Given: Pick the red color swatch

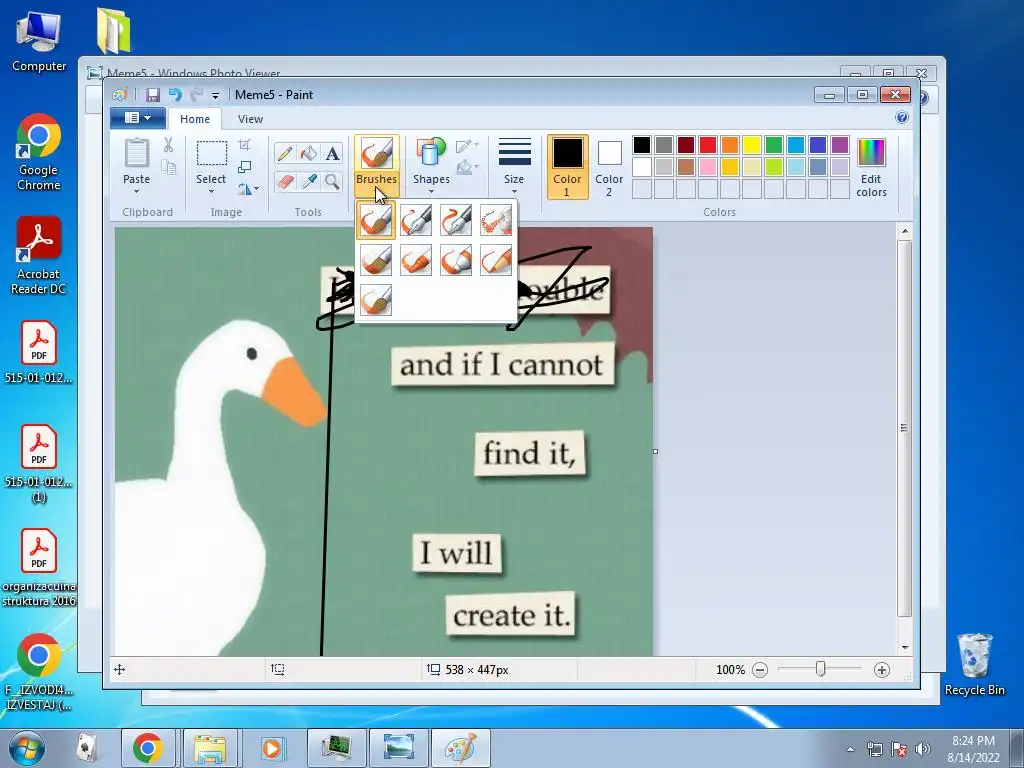Looking at the screenshot, I should pyautogui.click(x=708, y=144).
